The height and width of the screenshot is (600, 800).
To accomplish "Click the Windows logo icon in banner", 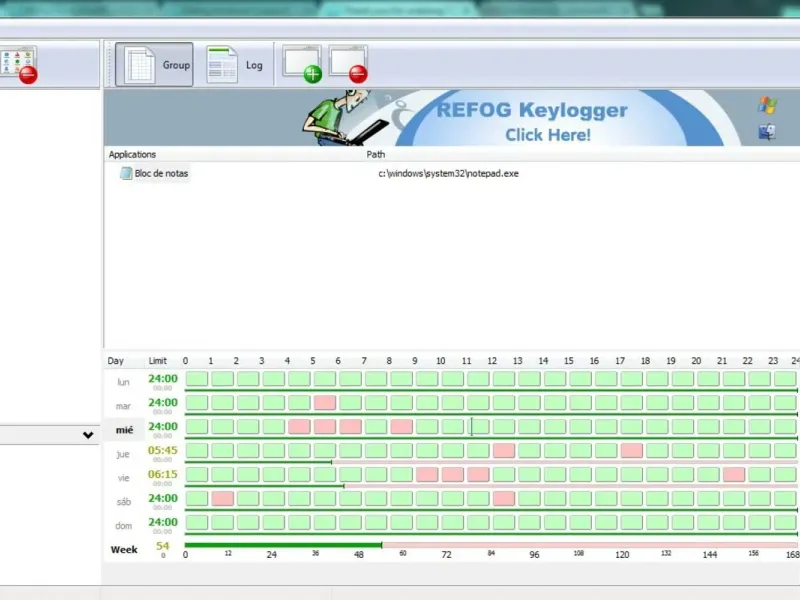I will 767,105.
